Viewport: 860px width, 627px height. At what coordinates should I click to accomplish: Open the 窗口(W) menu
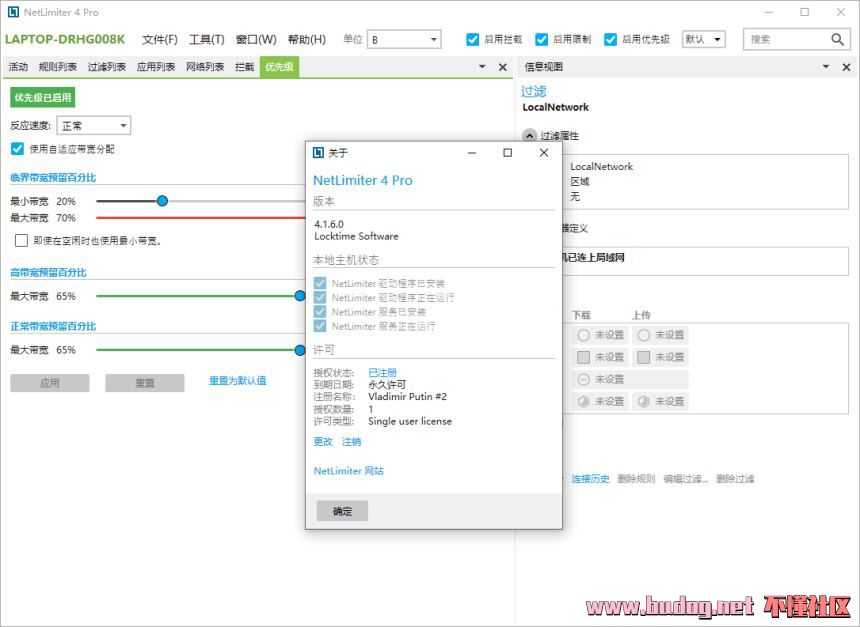(256, 39)
